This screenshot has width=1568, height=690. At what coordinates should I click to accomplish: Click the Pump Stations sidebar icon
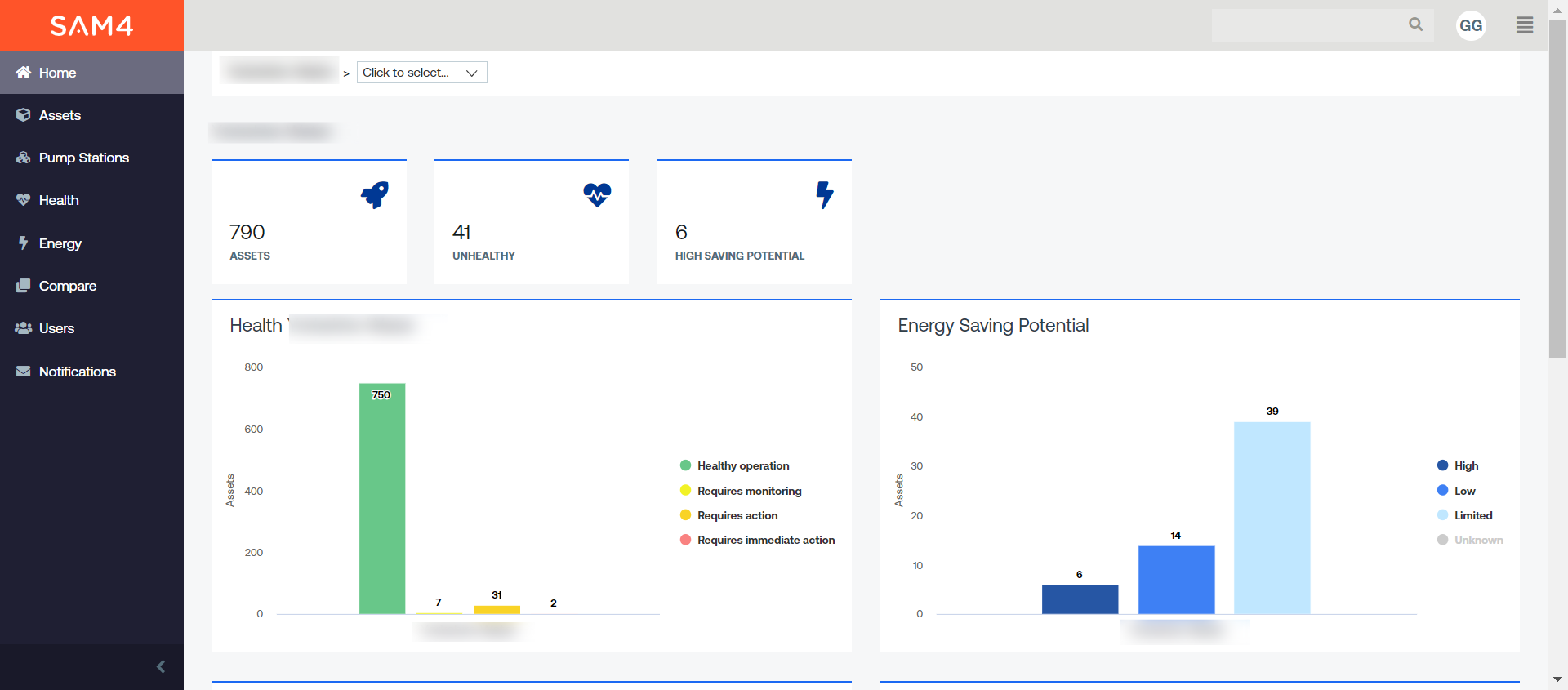(x=23, y=158)
